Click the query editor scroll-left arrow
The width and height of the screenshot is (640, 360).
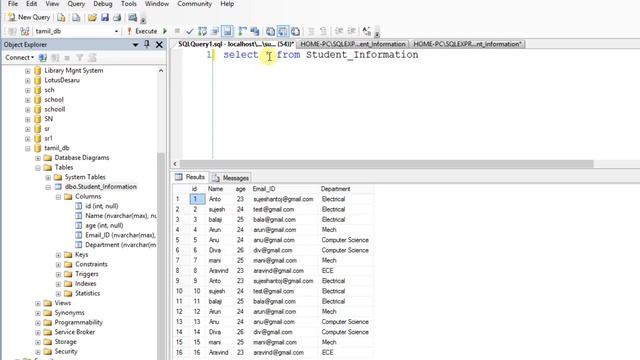(x=175, y=164)
